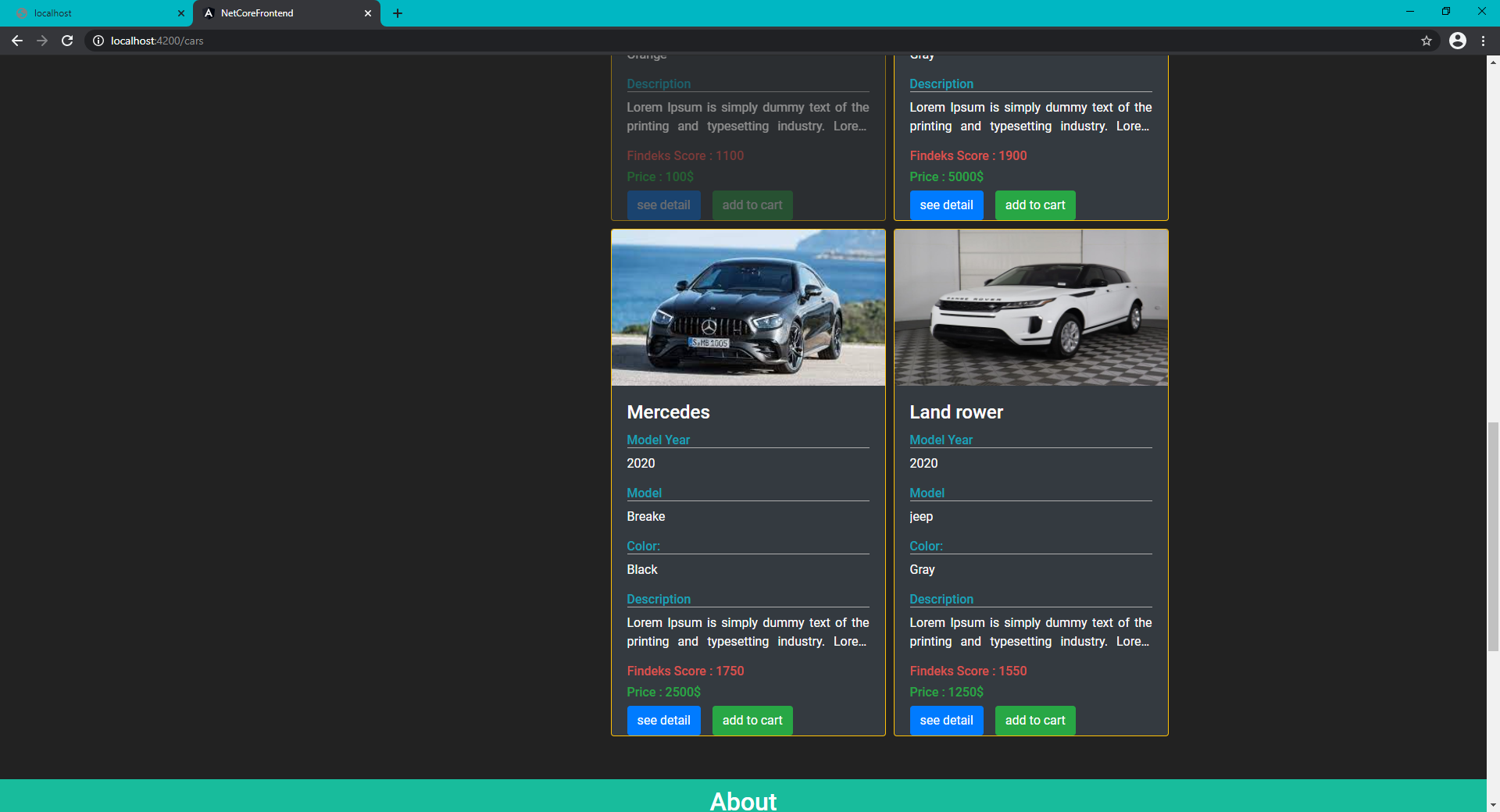
Task: Click the vertical scrollbar thumb
Action: (x=1493, y=536)
